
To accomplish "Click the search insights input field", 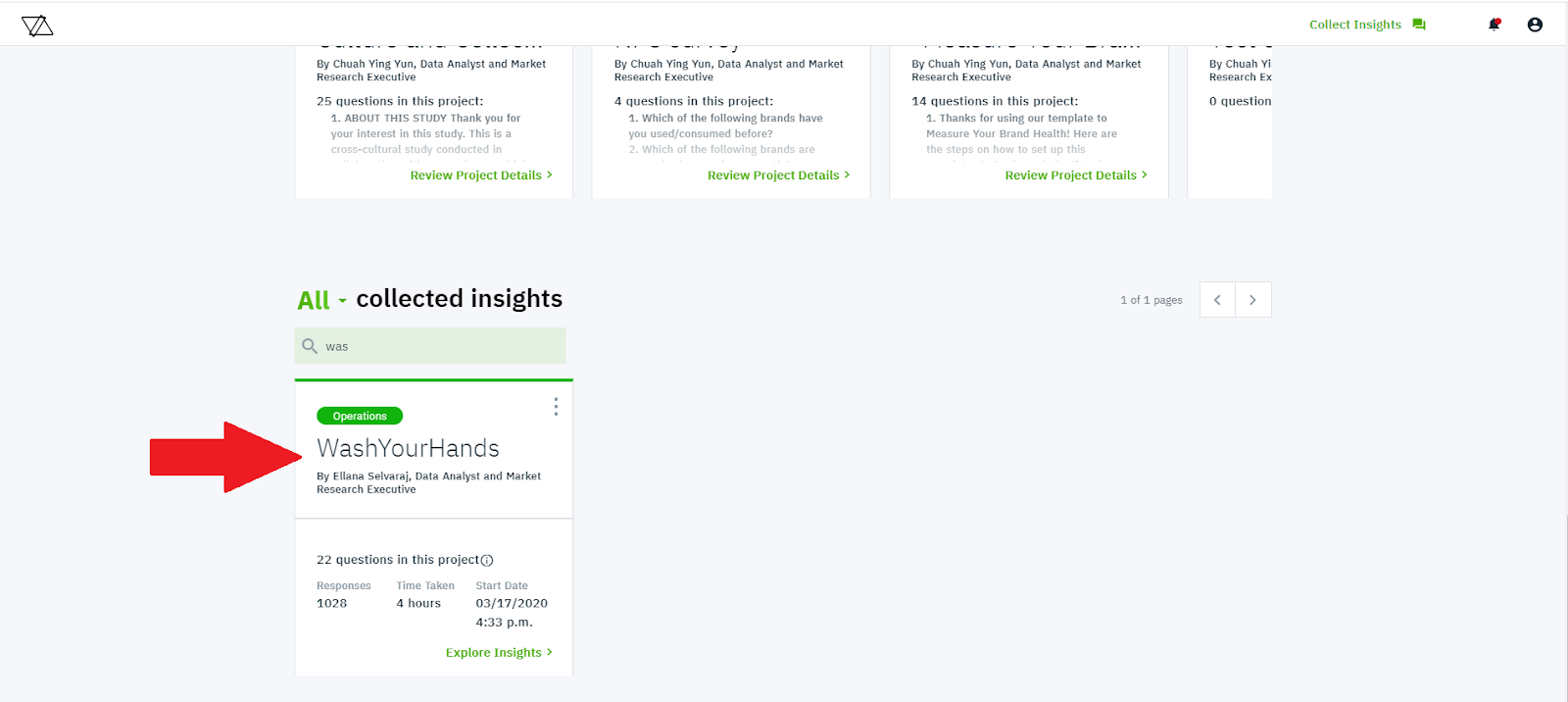I will click(x=441, y=346).
